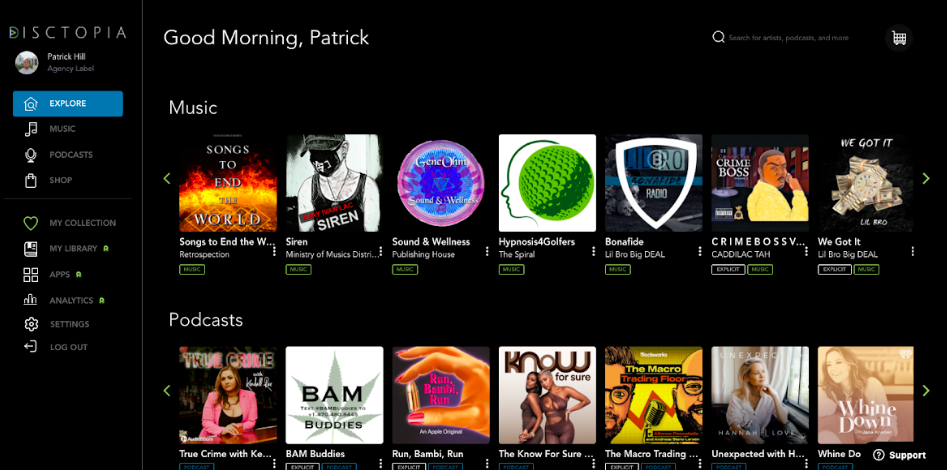Image resolution: width=947 pixels, height=470 pixels.
Task: Open Podcasts microphone in sidebar
Action: [x=30, y=155]
